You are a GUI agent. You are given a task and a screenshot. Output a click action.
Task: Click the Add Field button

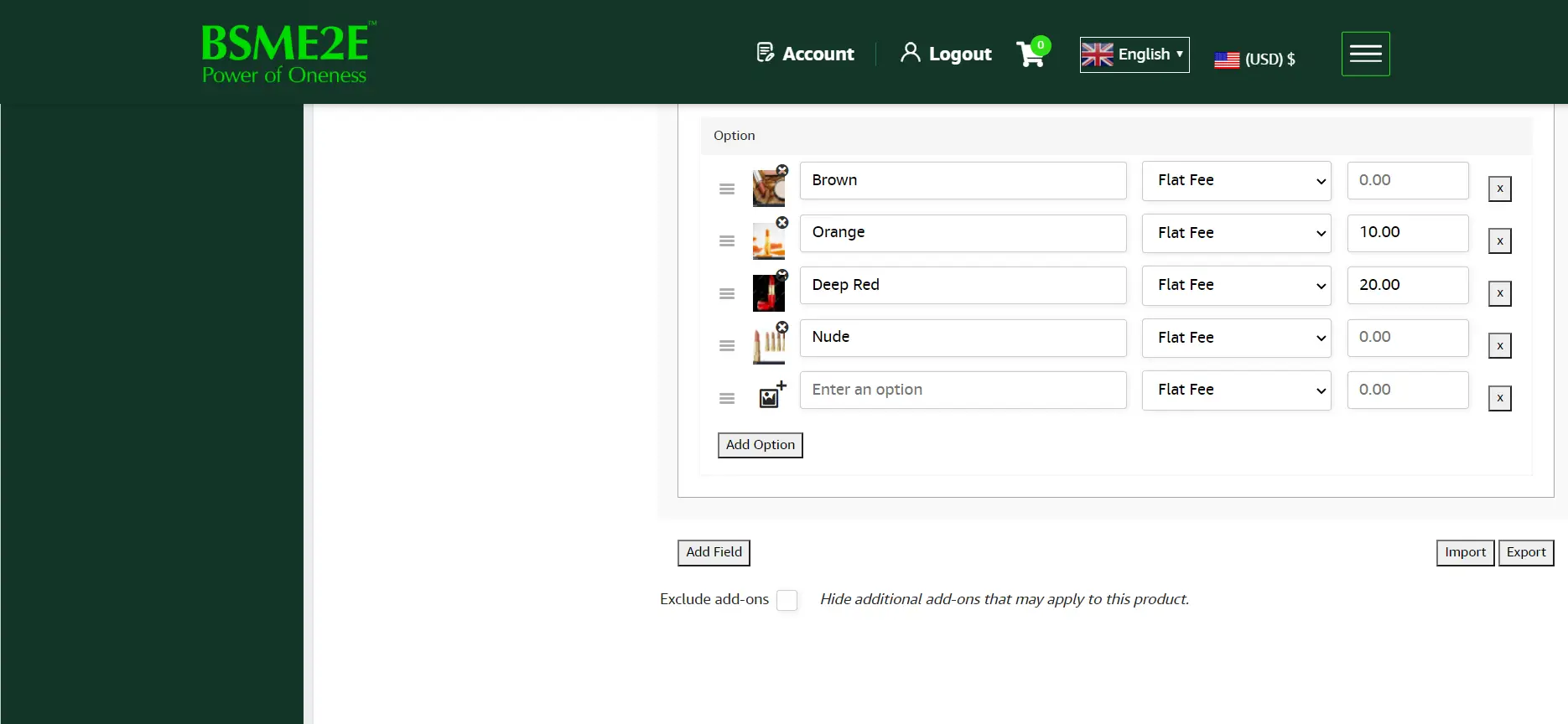tap(714, 552)
